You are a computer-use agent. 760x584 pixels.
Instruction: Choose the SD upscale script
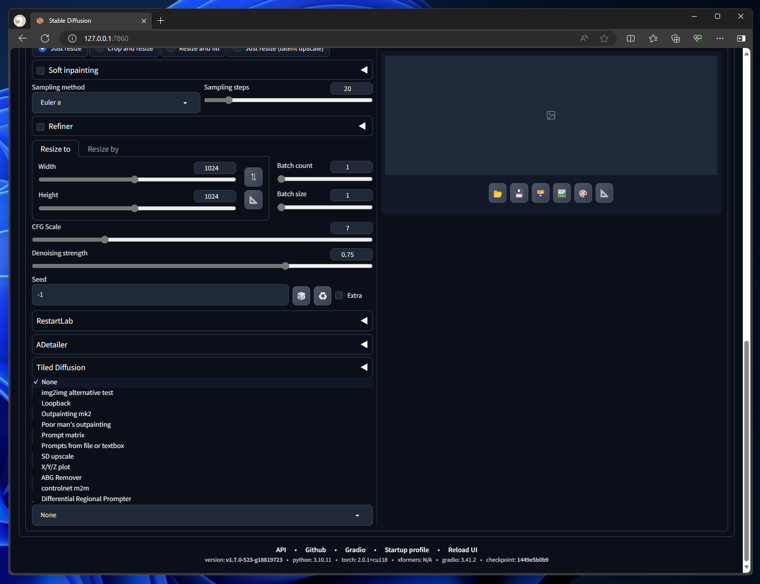(x=202, y=457)
